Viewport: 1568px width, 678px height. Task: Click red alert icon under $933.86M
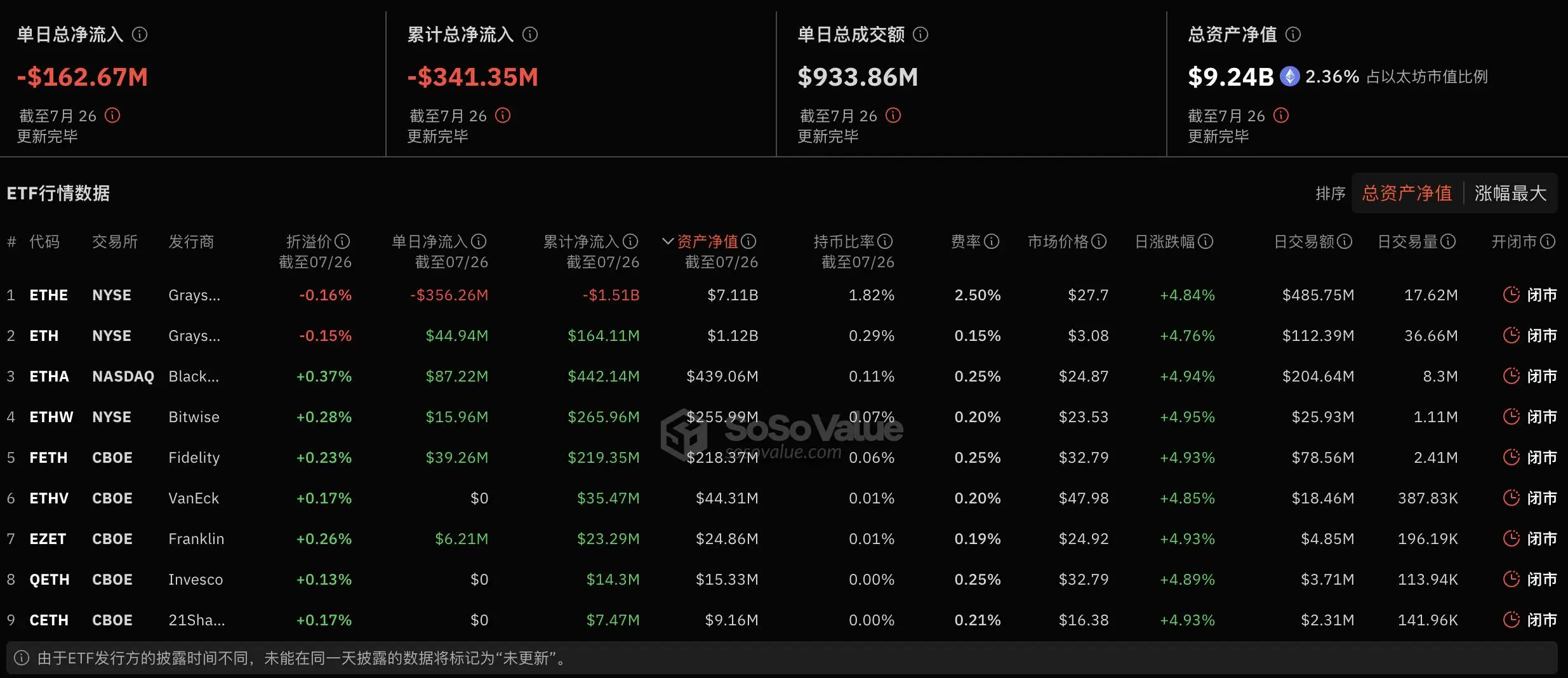pyautogui.click(x=893, y=115)
